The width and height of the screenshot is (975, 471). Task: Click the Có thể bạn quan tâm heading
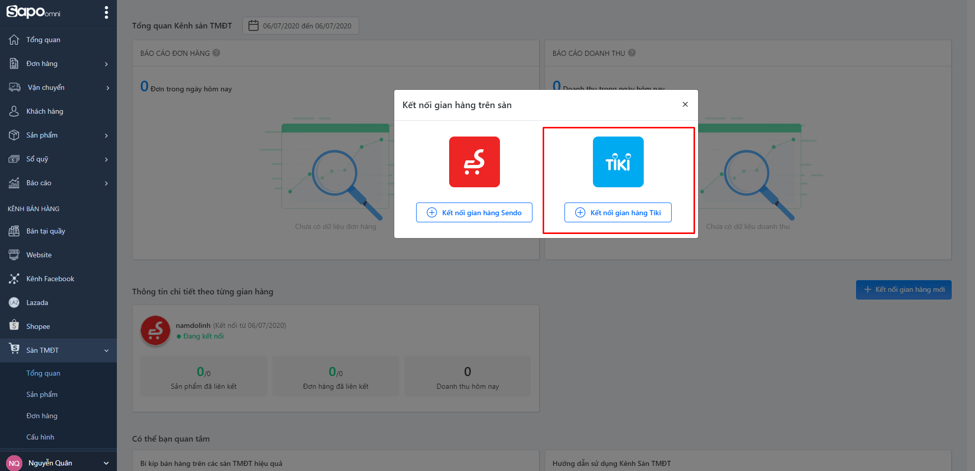tap(171, 439)
